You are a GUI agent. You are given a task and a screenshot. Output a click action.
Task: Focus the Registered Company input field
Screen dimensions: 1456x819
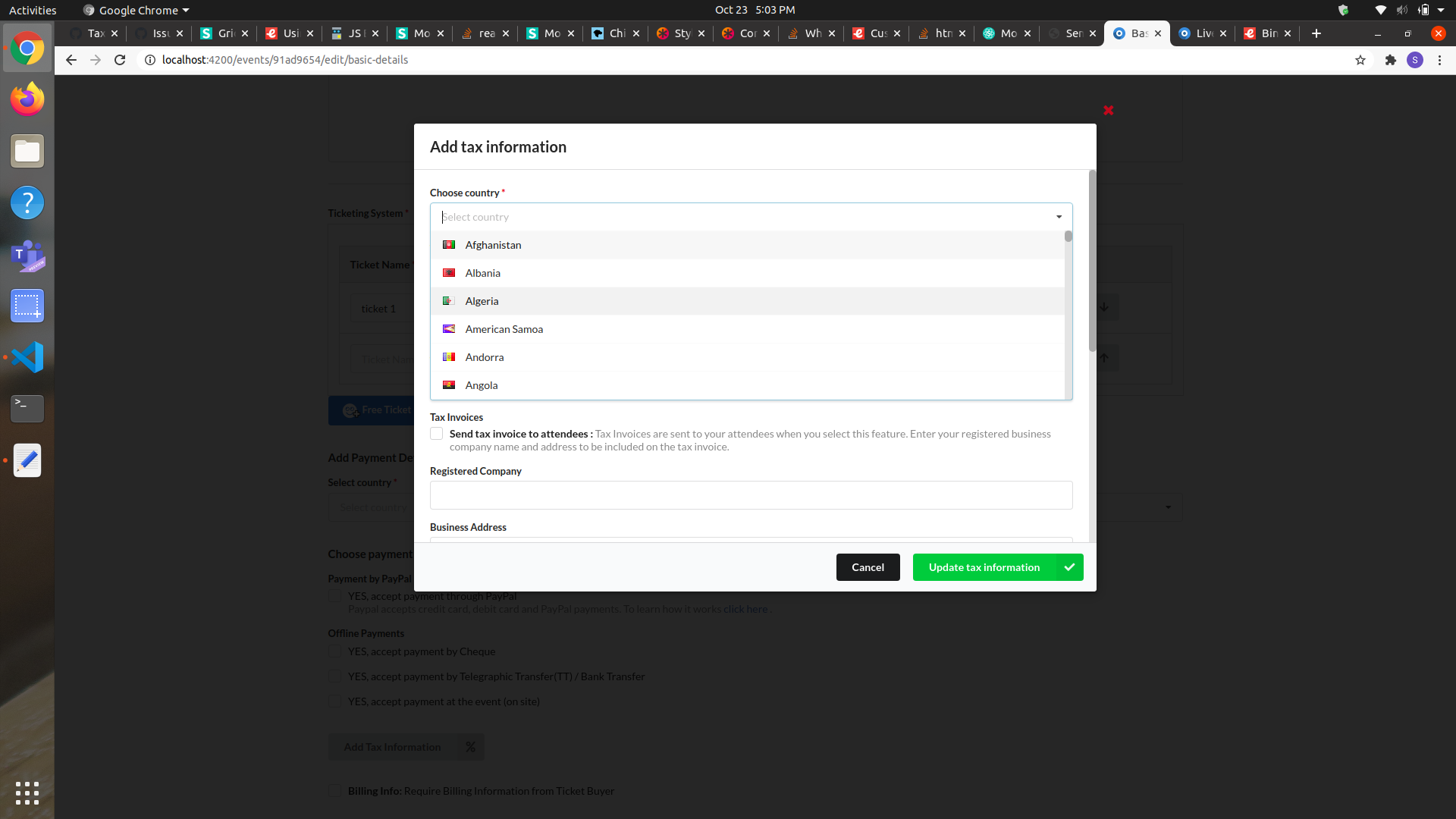point(751,495)
